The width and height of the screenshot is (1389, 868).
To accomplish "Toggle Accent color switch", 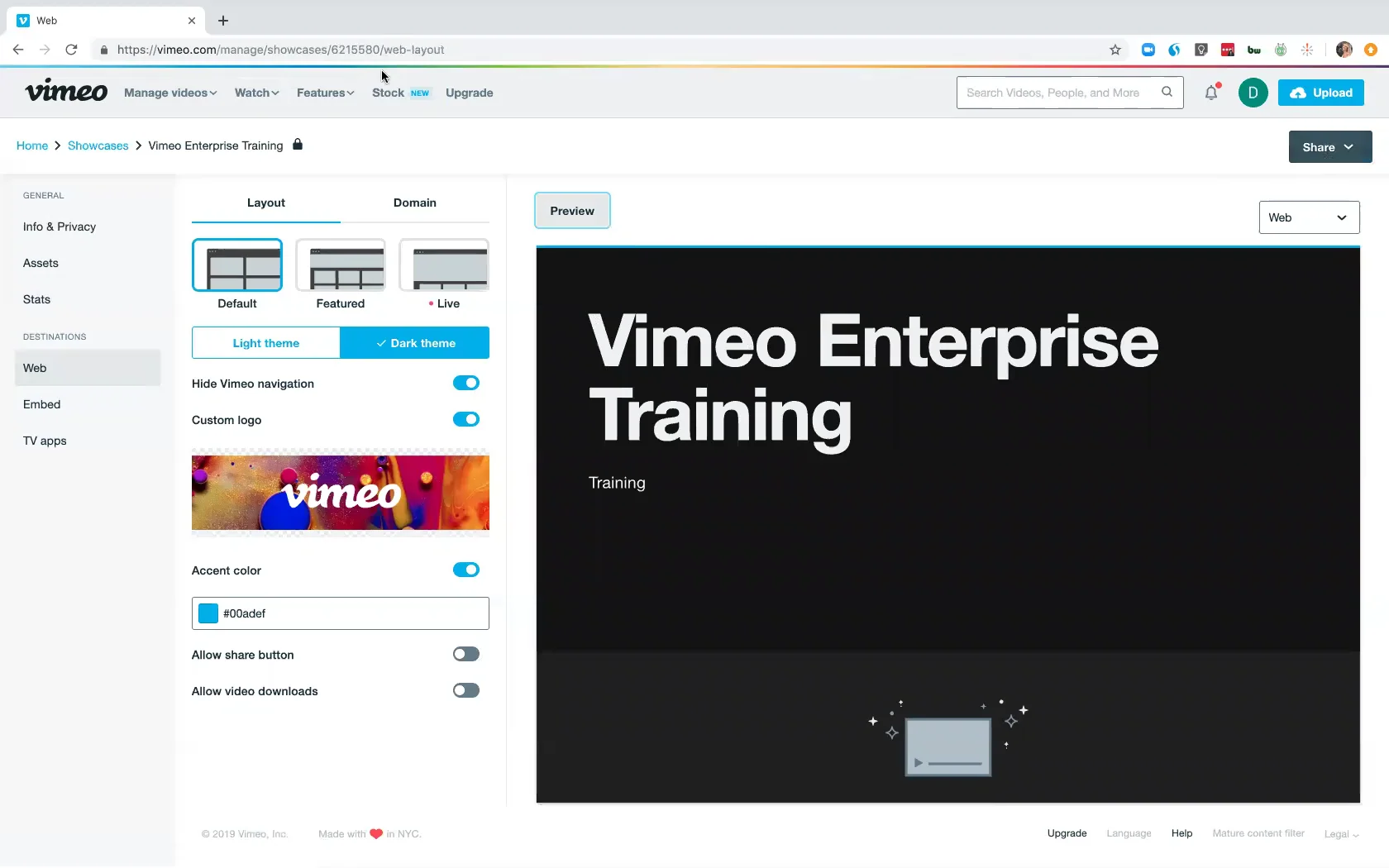I will click(x=466, y=570).
